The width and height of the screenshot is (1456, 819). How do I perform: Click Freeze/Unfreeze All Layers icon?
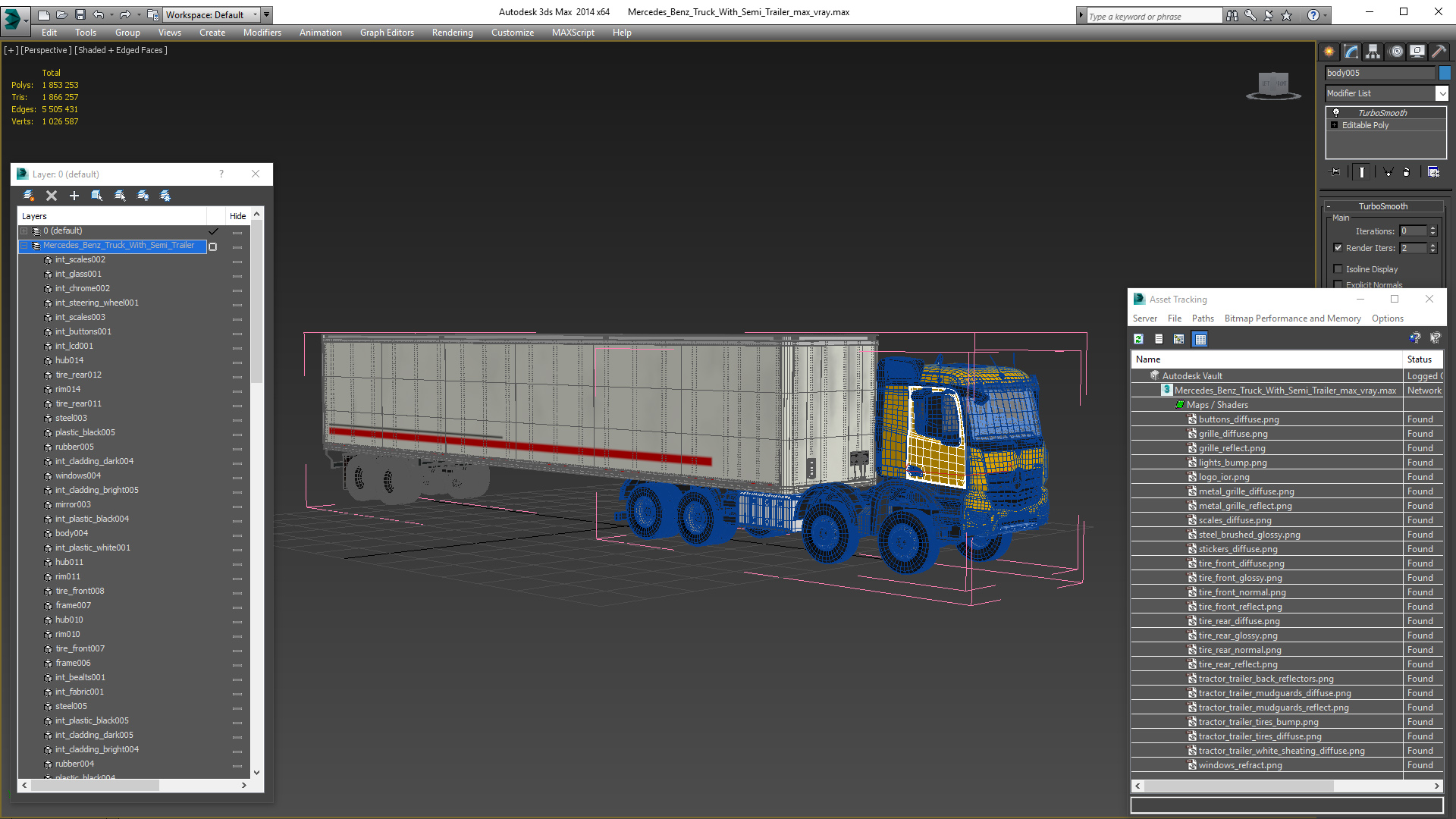click(165, 196)
